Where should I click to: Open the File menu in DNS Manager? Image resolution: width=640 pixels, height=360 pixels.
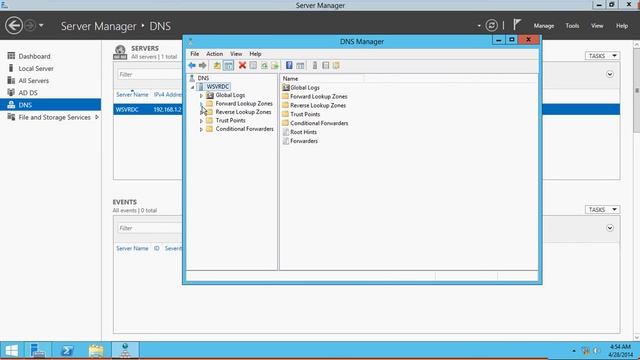(x=195, y=54)
